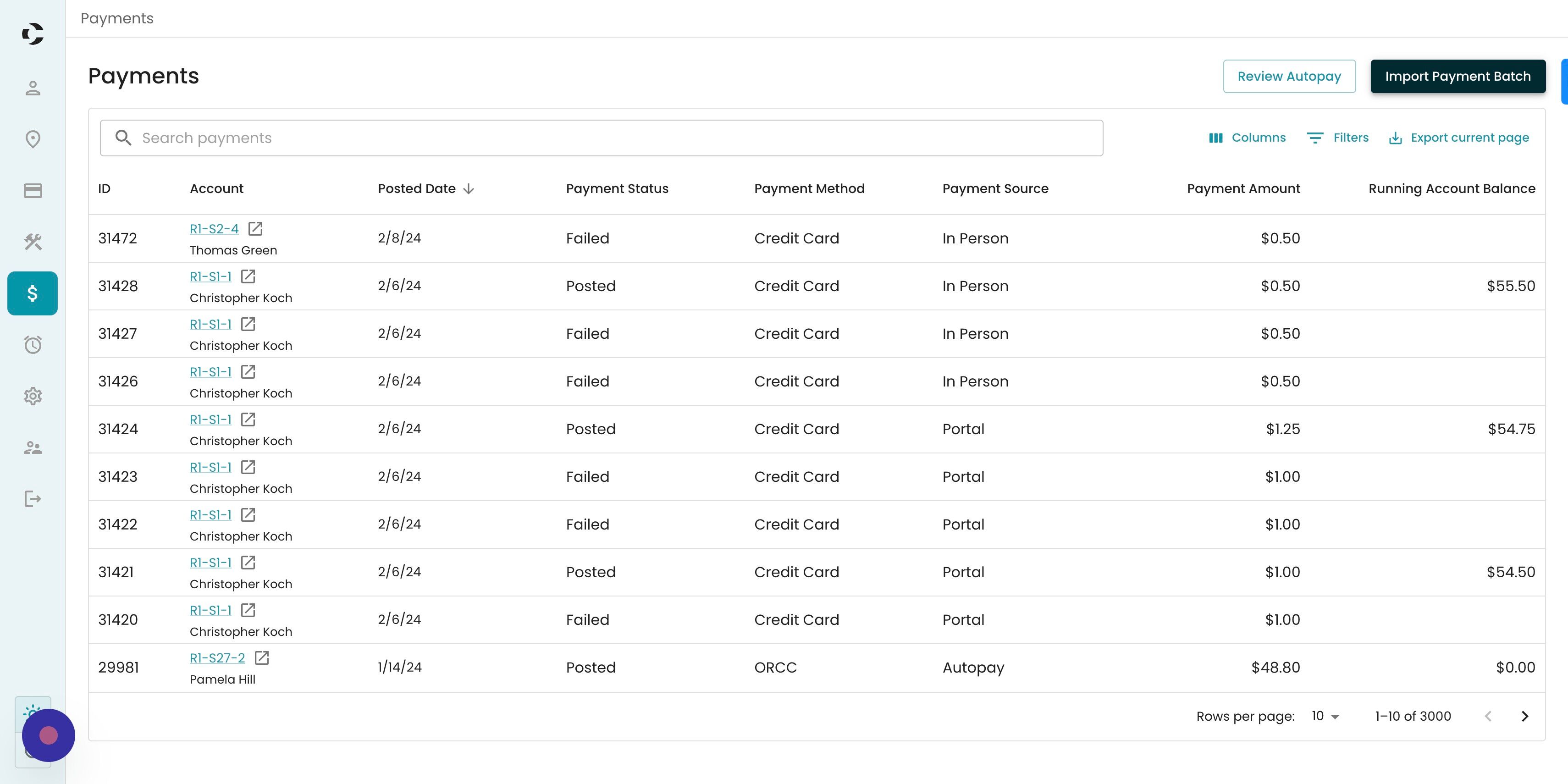Open the credit card billing sidebar icon

tap(33, 191)
